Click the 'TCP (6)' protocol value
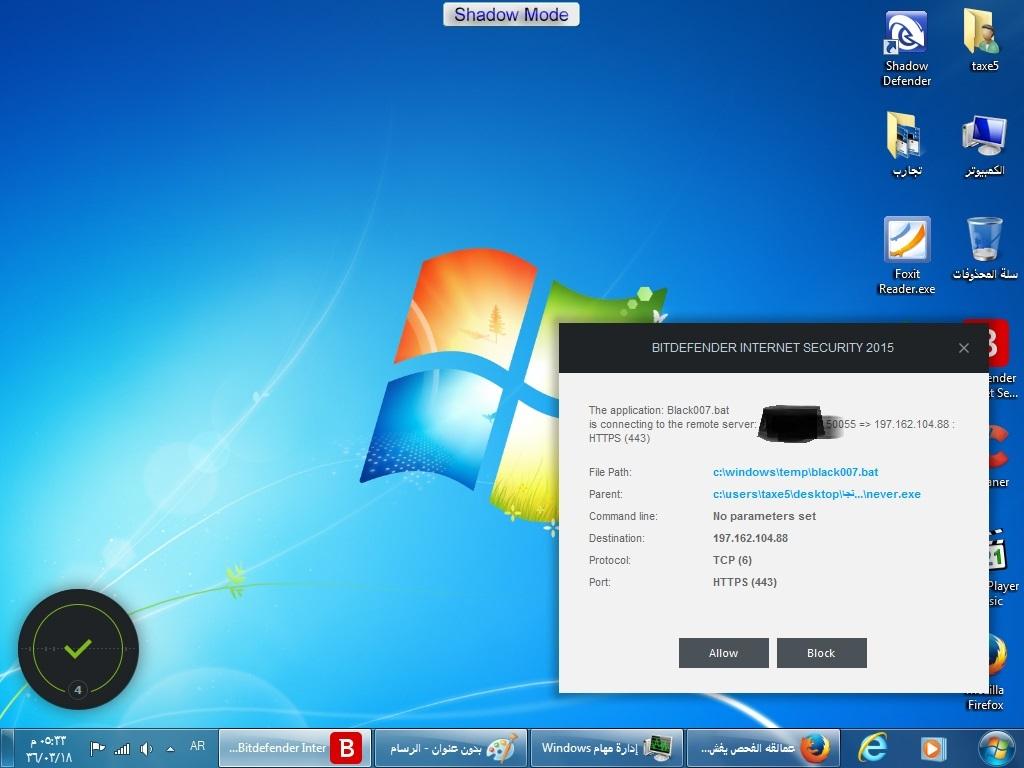The height and width of the screenshot is (768, 1024). pyautogui.click(x=732, y=560)
